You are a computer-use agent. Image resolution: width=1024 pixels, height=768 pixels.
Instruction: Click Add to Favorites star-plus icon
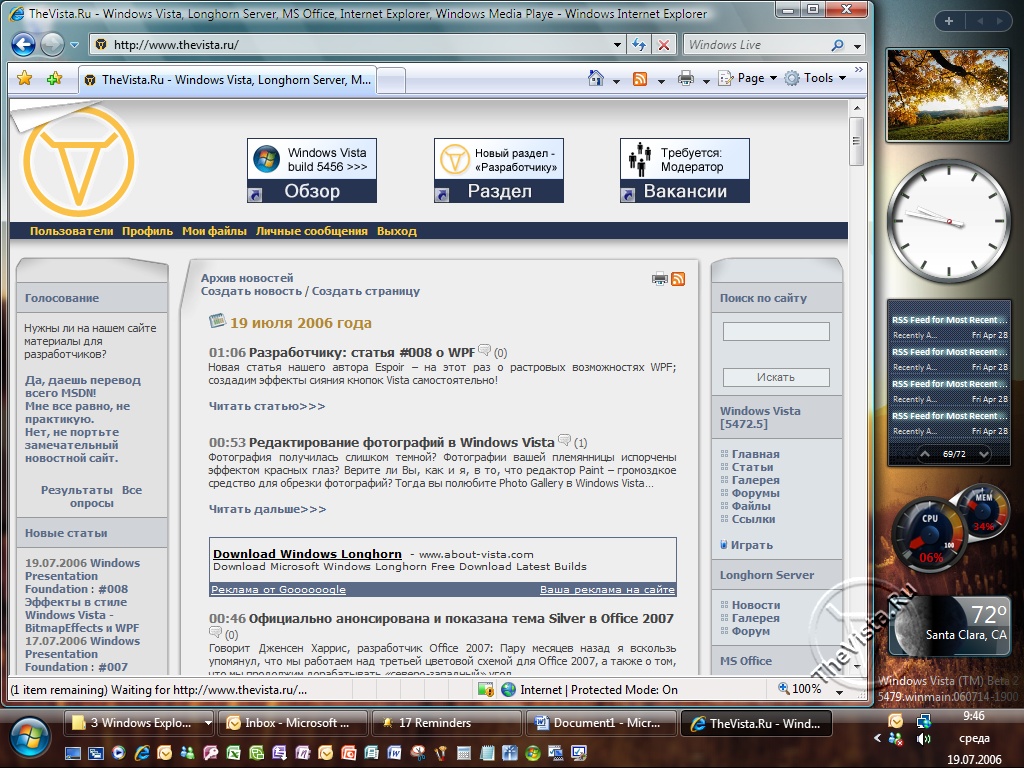coord(54,79)
